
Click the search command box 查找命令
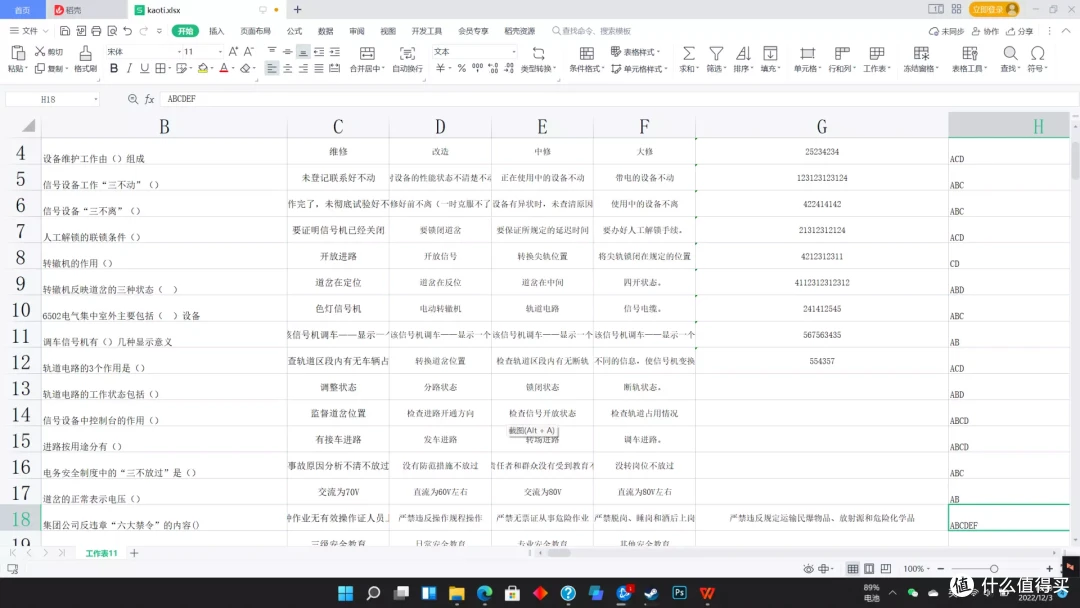tap(592, 31)
